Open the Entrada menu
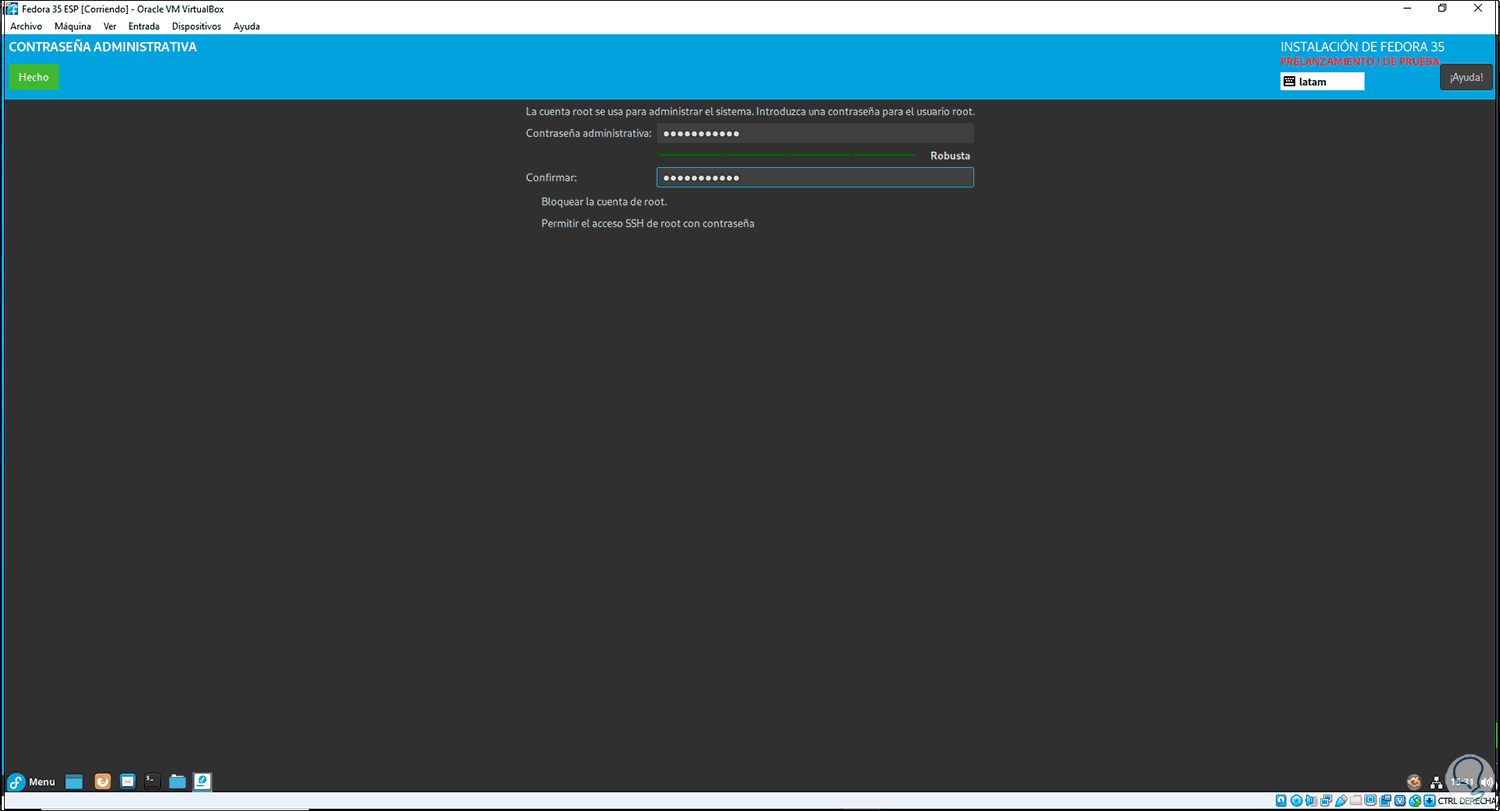 click(x=144, y=26)
